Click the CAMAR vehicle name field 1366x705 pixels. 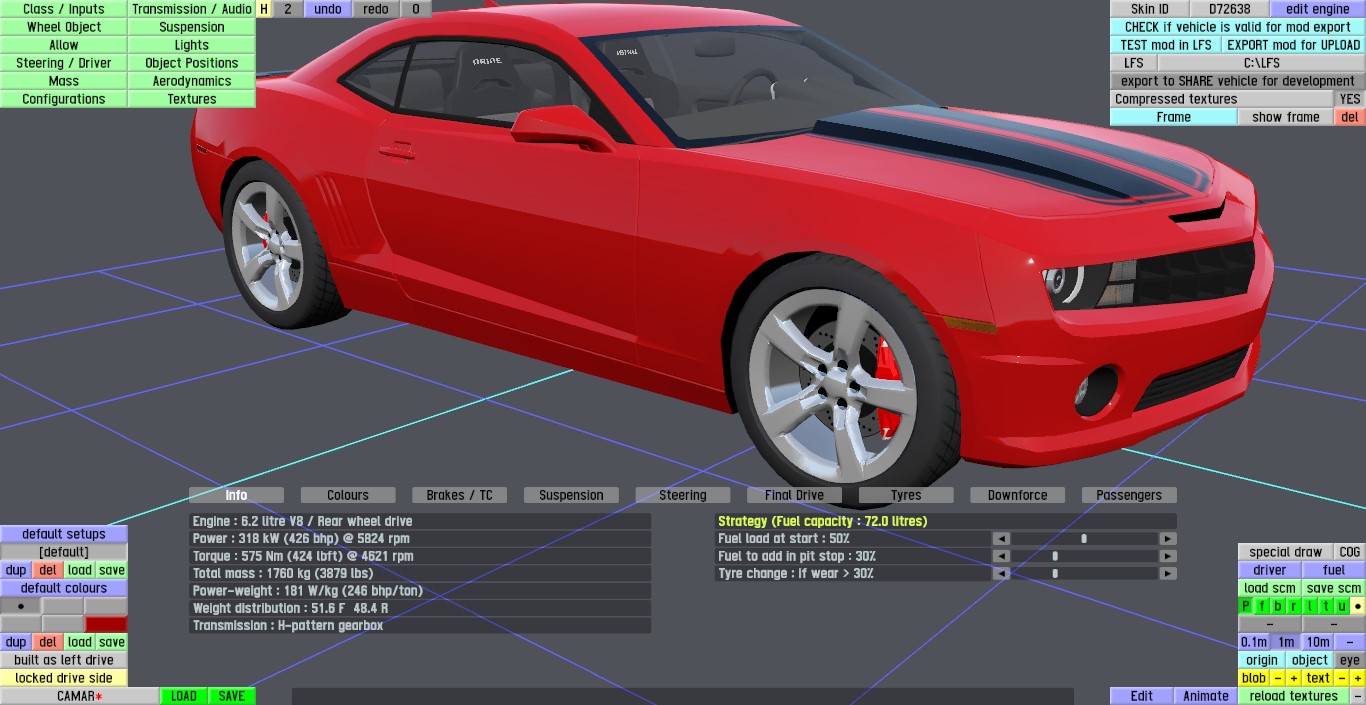[80, 696]
